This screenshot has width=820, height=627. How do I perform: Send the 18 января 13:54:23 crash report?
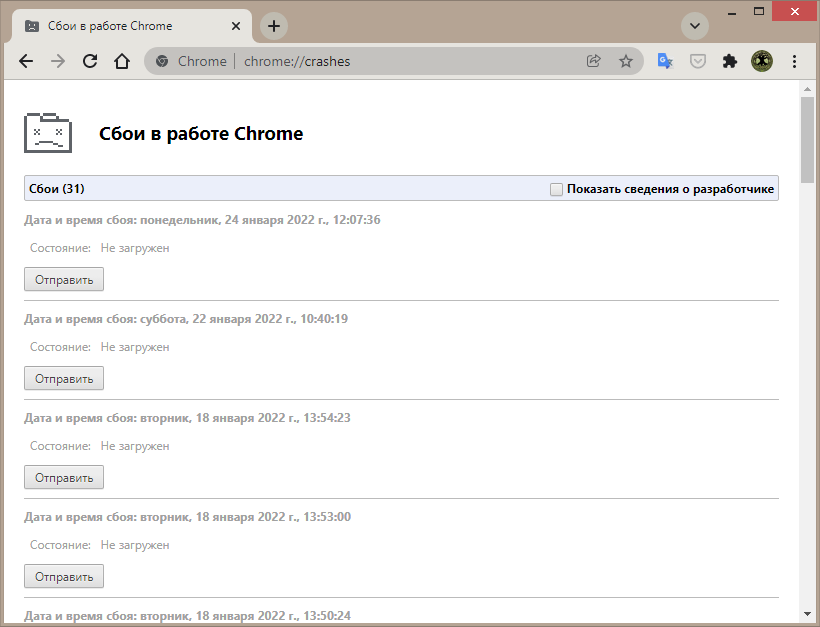[x=64, y=477]
